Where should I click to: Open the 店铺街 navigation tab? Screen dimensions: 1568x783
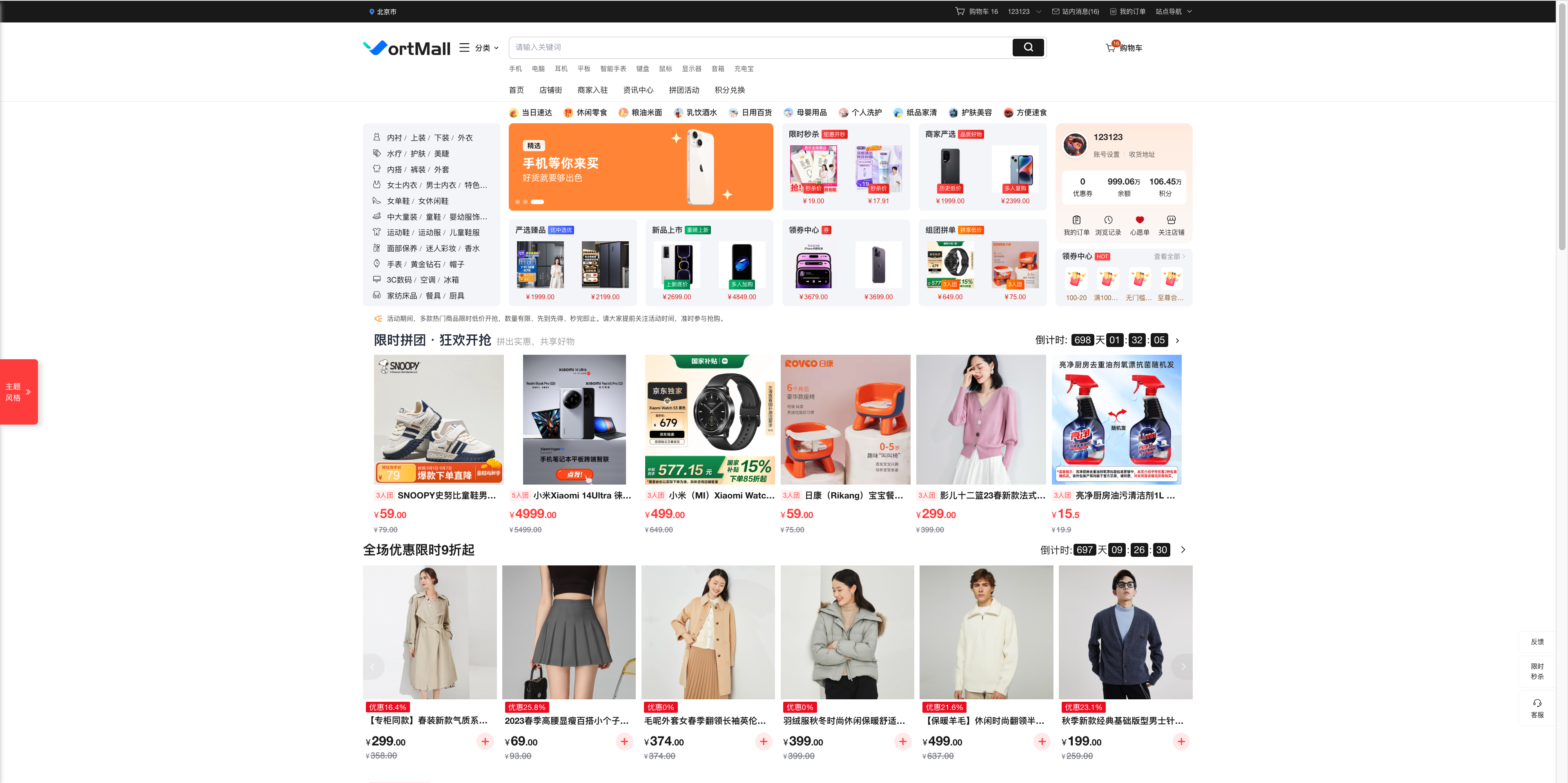(x=550, y=90)
